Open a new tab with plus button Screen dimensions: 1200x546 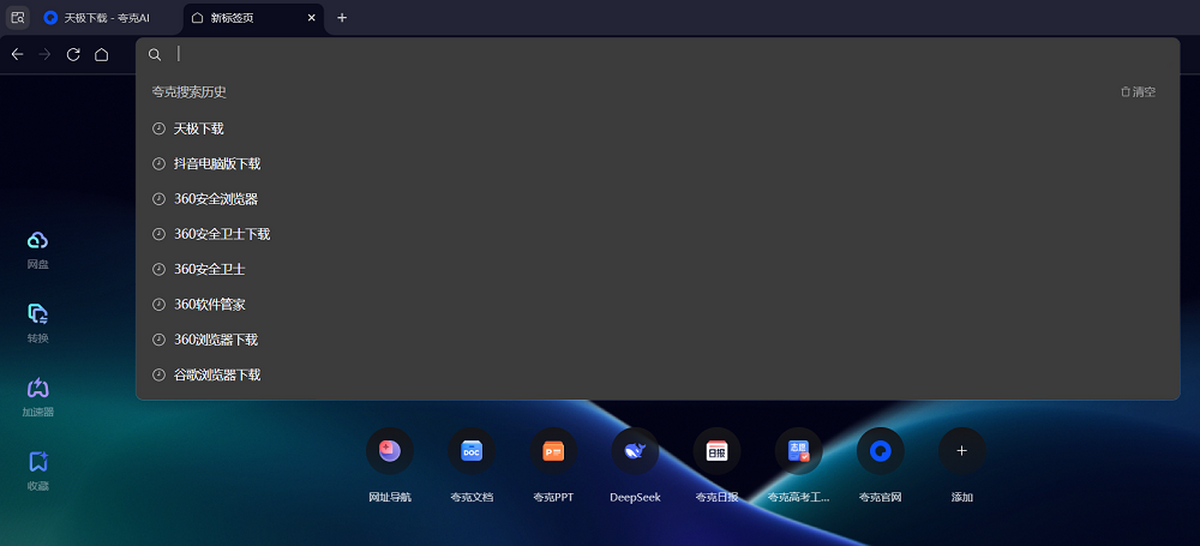342,18
